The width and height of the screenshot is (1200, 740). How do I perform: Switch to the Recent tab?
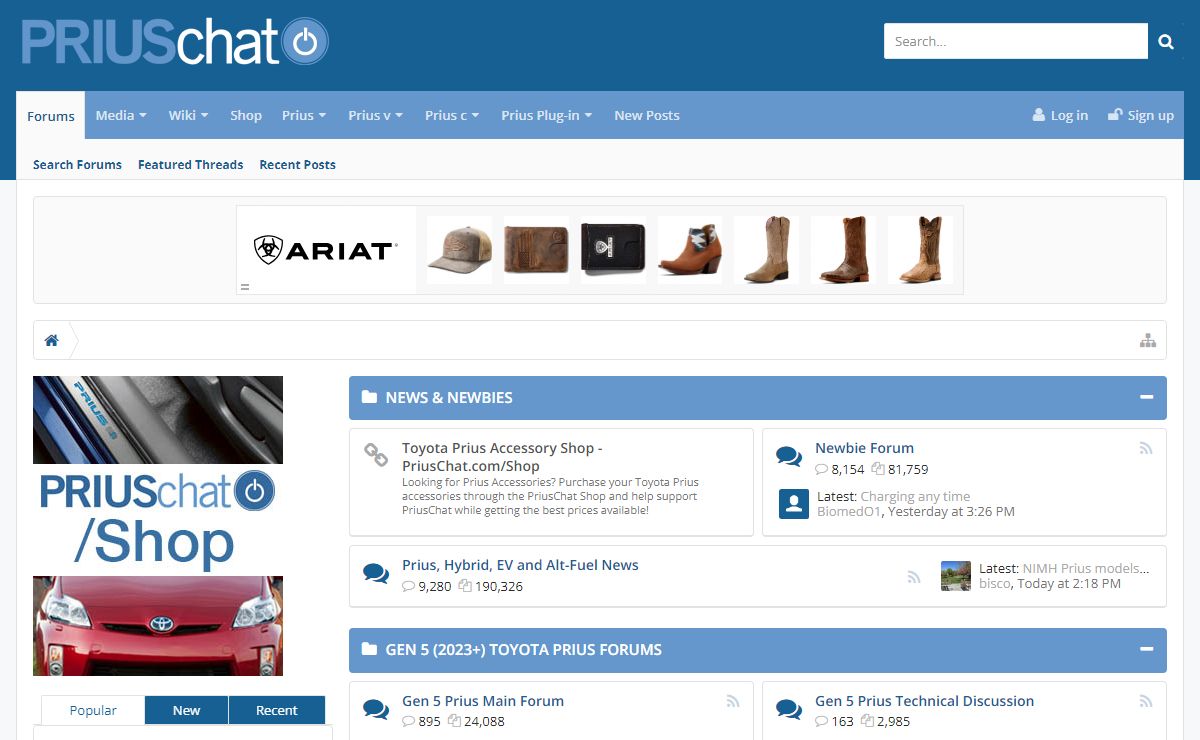(x=277, y=710)
